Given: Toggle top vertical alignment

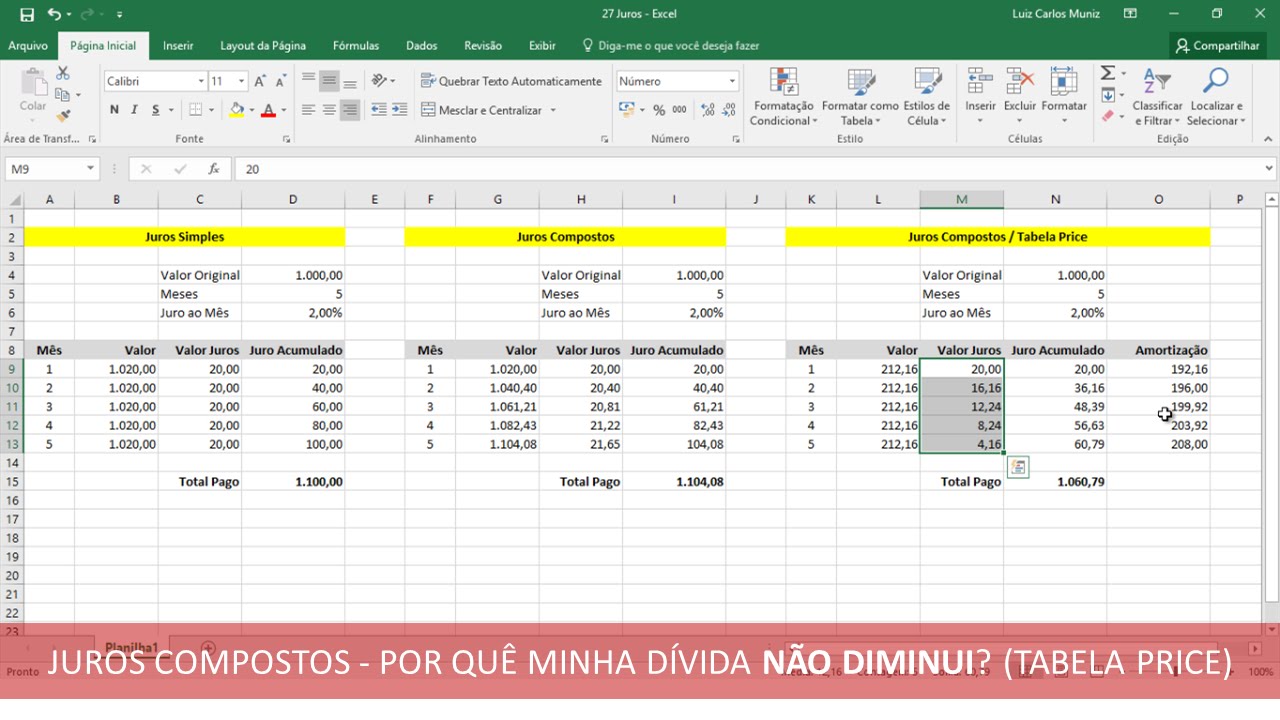Looking at the screenshot, I should point(309,81).
